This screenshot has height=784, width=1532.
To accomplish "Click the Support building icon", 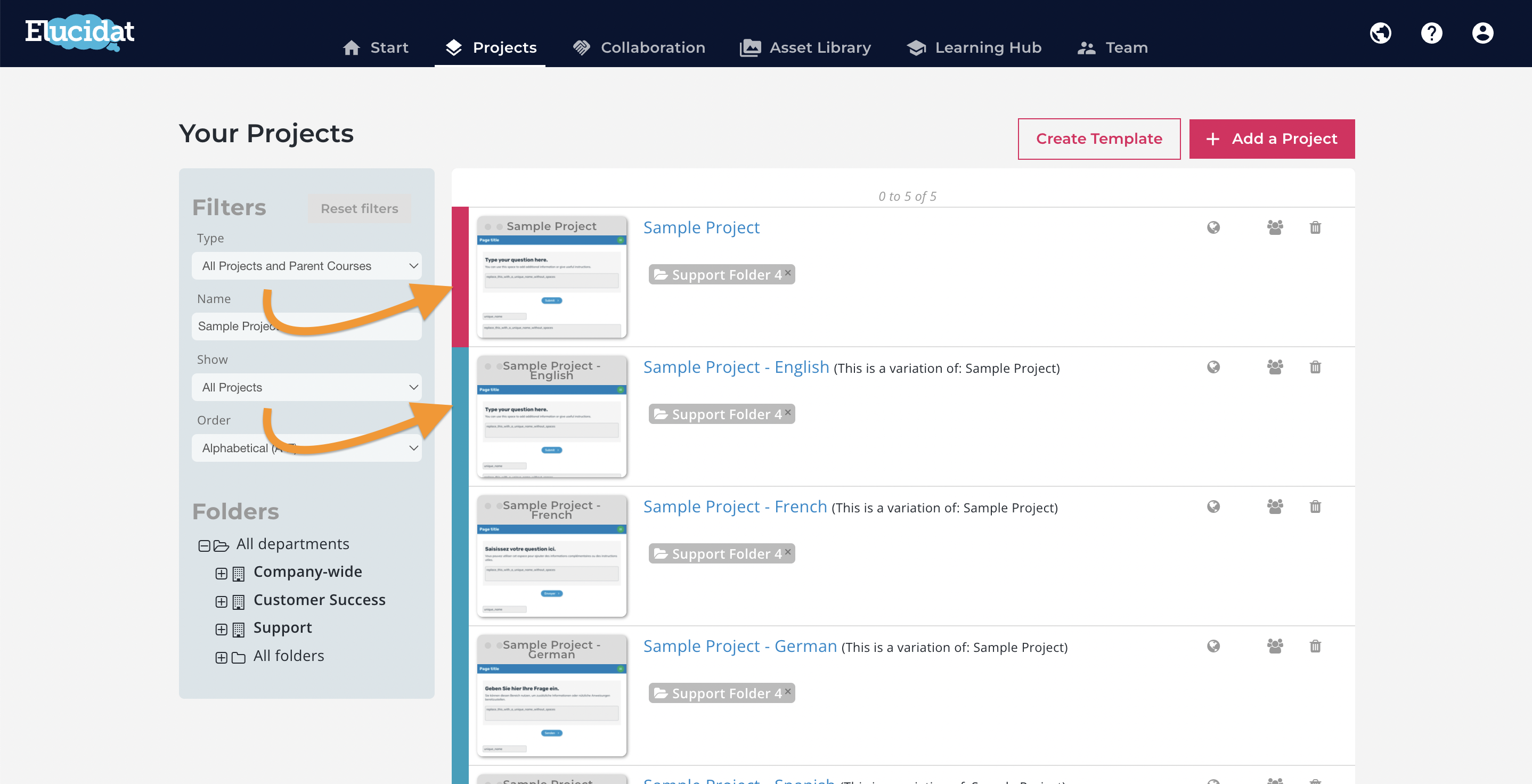I will coord(239,630).
